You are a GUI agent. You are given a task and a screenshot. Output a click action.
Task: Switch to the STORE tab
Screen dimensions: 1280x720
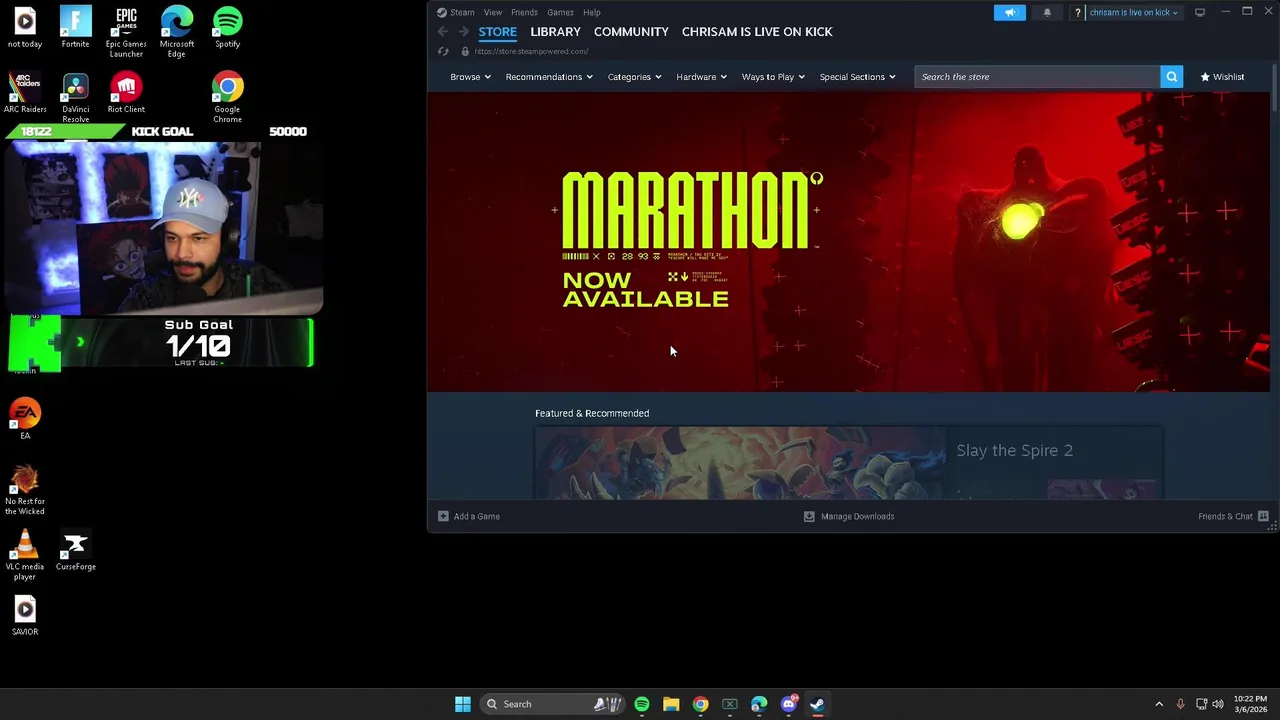tap(497, 32)
